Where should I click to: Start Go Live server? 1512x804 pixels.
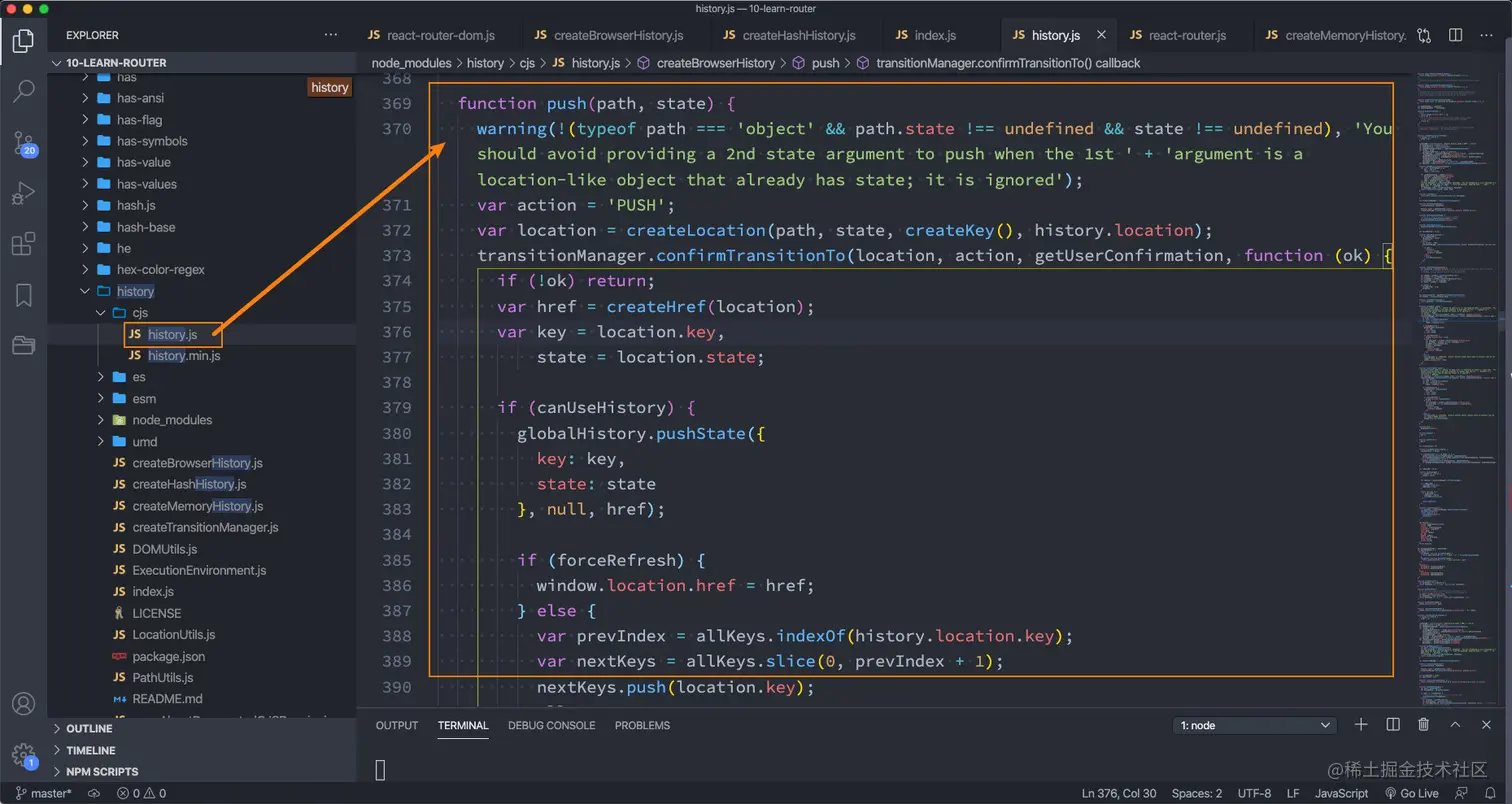1411,793
